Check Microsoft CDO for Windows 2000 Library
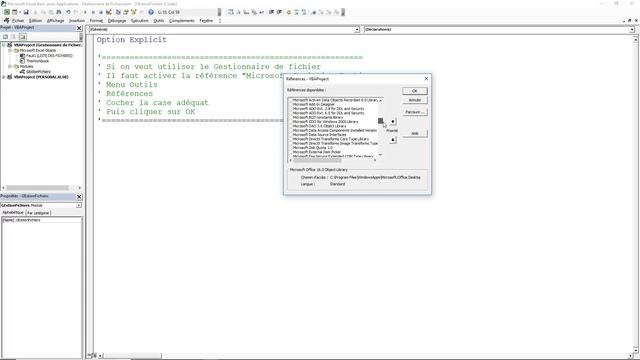Image resolution: width=640 pixels, height=360 pixels. point(291,122)
